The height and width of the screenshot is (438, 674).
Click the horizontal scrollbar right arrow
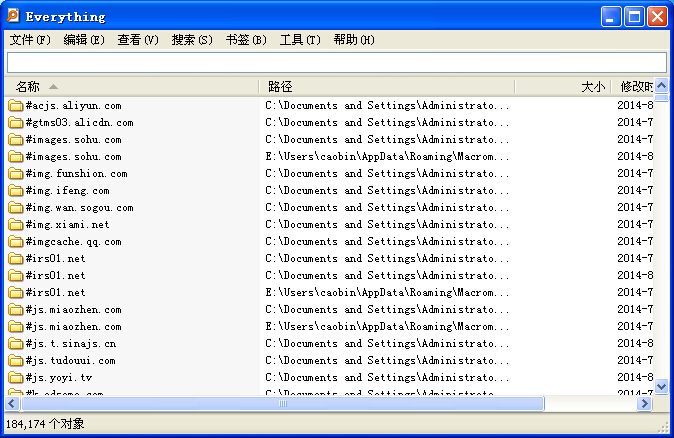pos(644,404)
